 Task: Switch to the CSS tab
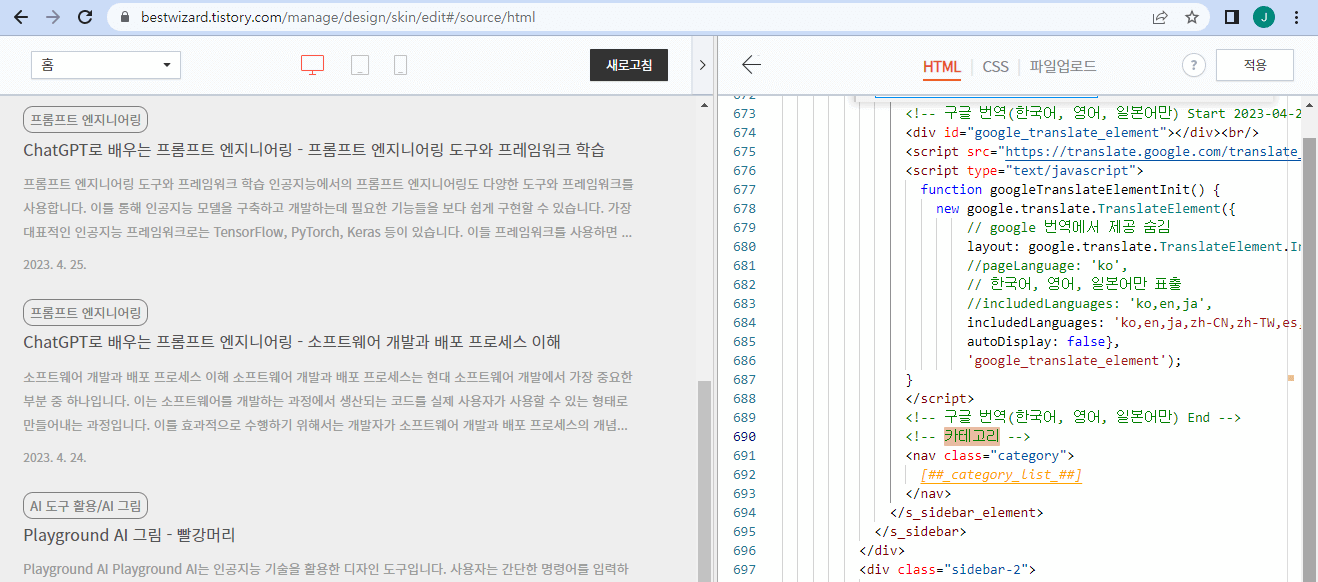pyautogui.click(x=995, y=66)
